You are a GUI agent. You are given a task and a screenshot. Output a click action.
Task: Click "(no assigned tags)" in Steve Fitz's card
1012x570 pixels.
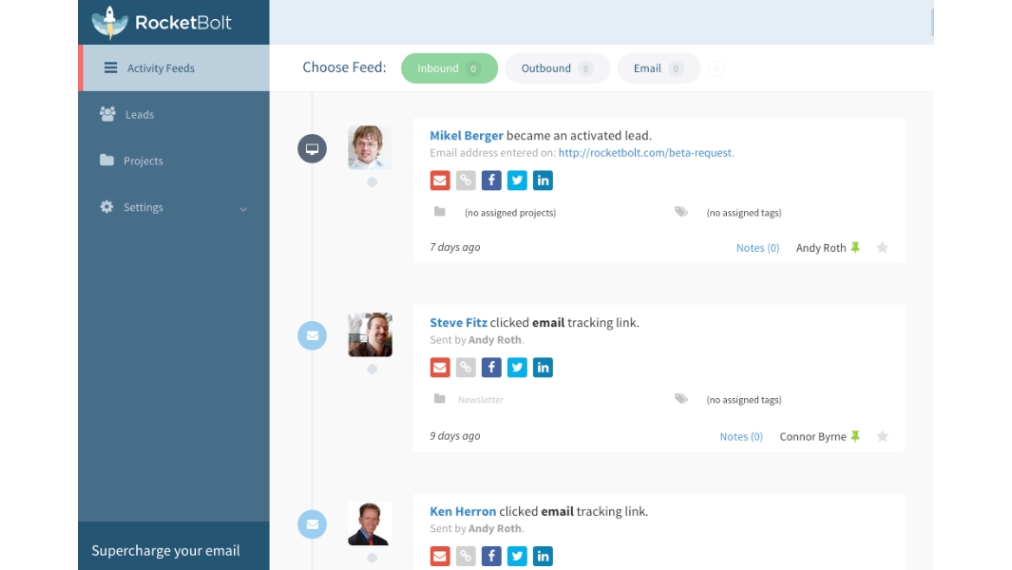[744, 400]
